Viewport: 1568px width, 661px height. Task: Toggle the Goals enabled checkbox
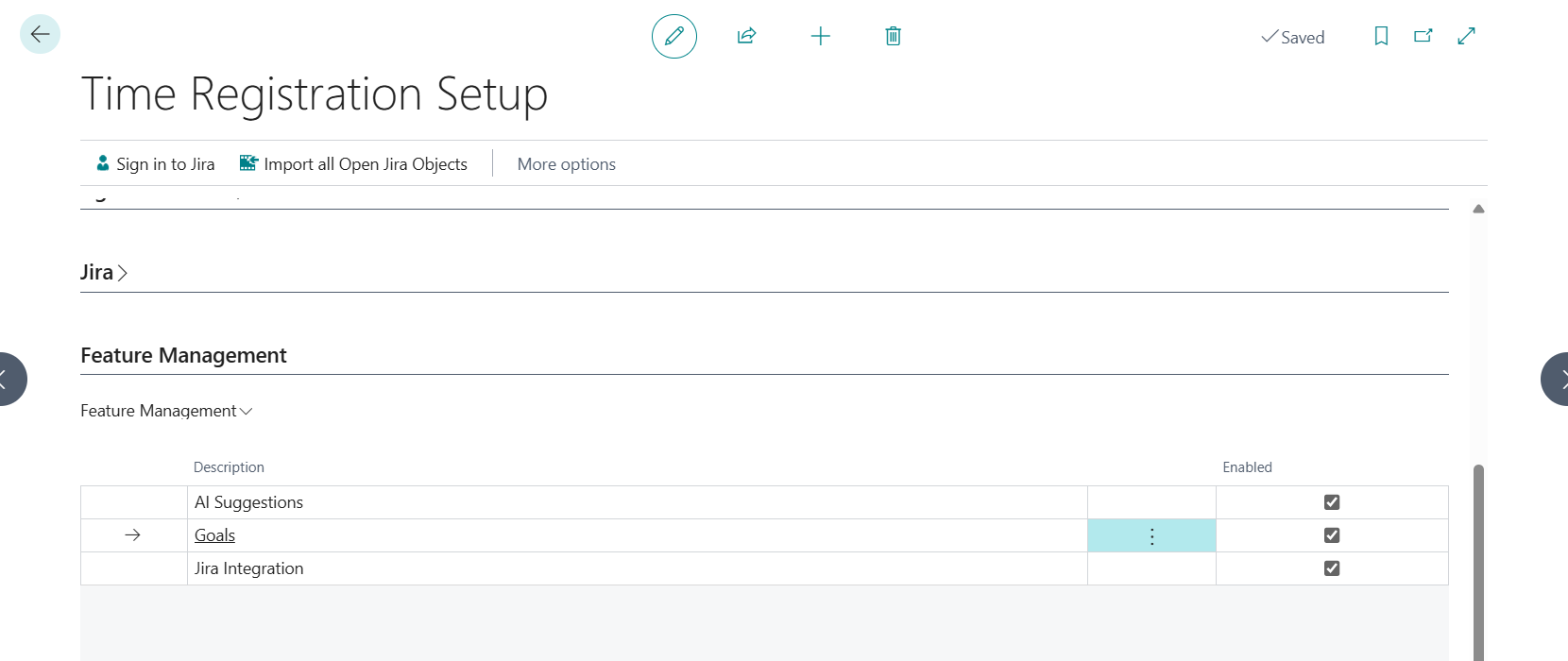coord(1332,535)
